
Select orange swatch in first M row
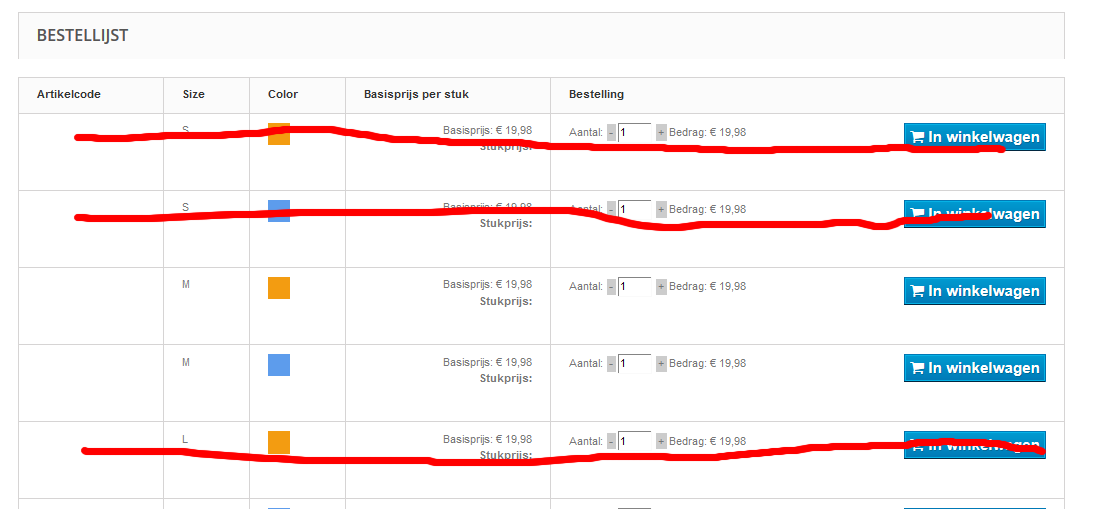click(279, 288)
